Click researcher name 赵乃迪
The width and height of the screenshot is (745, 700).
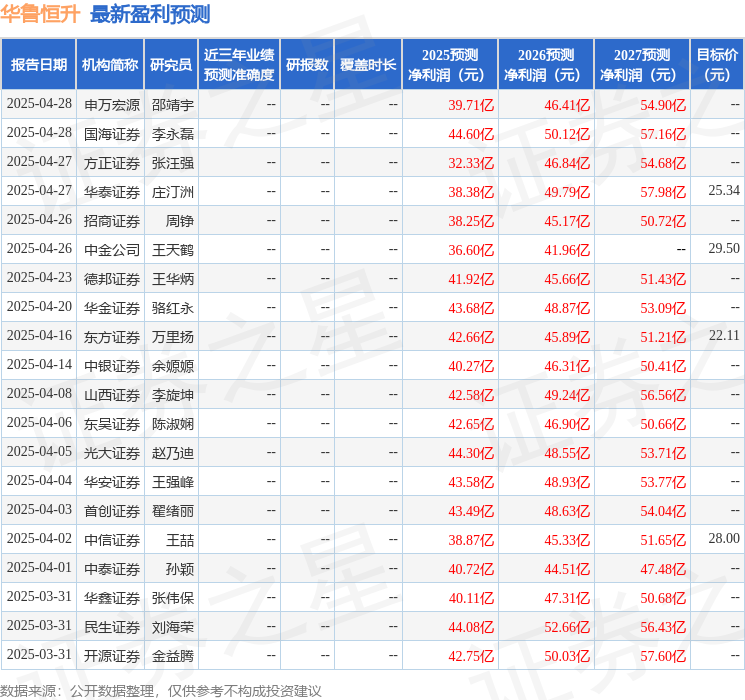[x=173, y=453]
